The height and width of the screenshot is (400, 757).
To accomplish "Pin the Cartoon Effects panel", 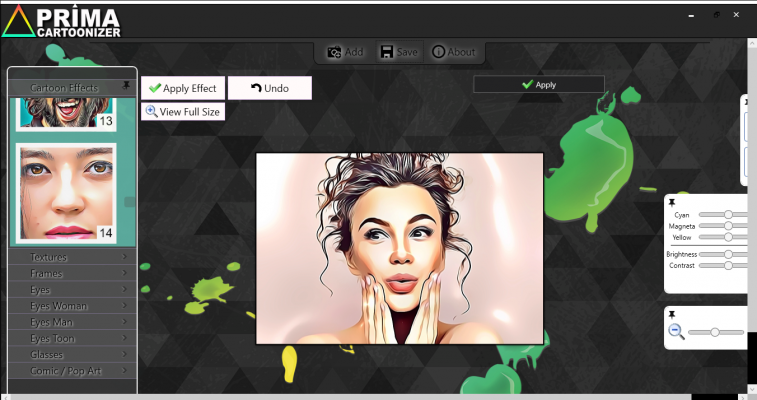I will coord(126,86).
